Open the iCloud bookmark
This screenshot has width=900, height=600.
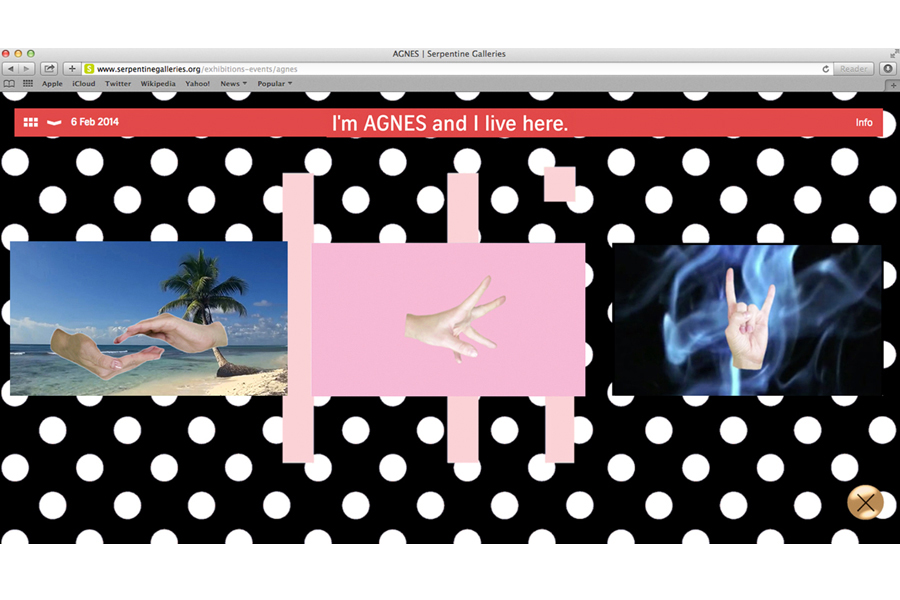point(84,84)
